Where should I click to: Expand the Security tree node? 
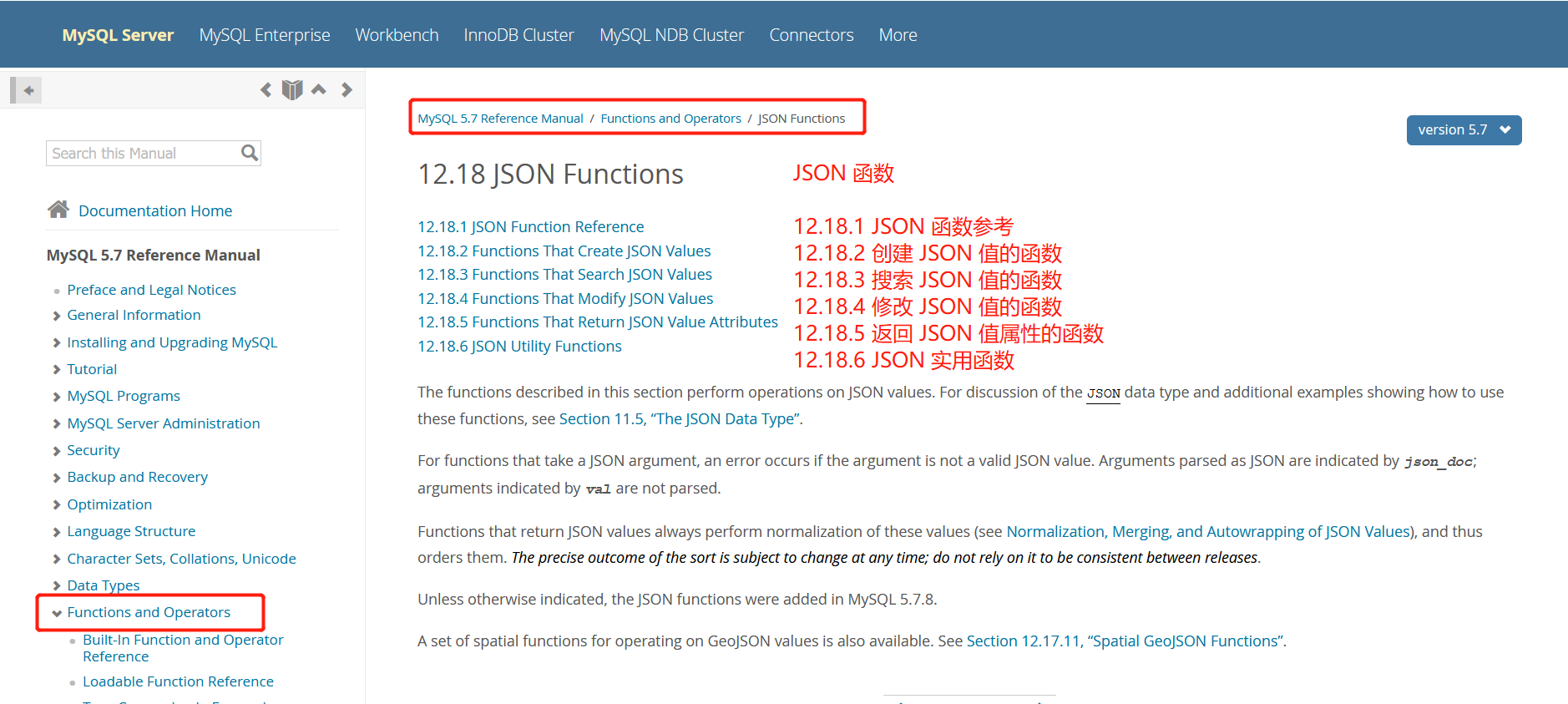(57, 451)
